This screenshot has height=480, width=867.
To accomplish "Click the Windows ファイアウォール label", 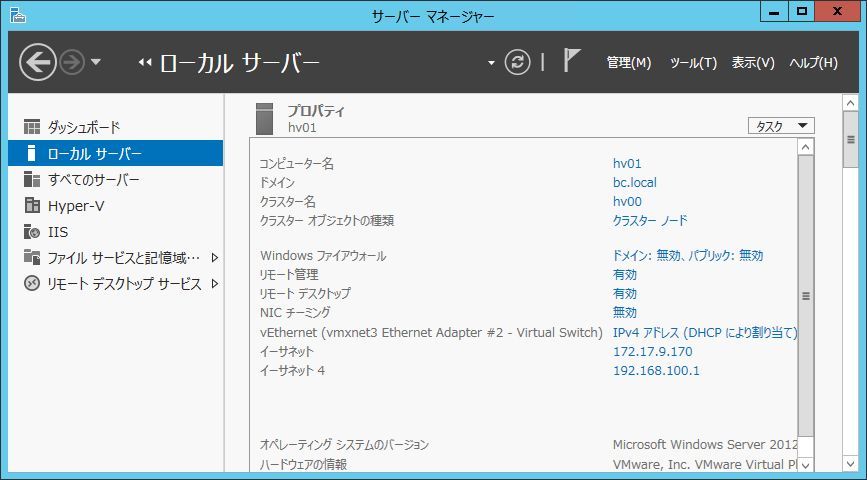I will pos(323,256).
